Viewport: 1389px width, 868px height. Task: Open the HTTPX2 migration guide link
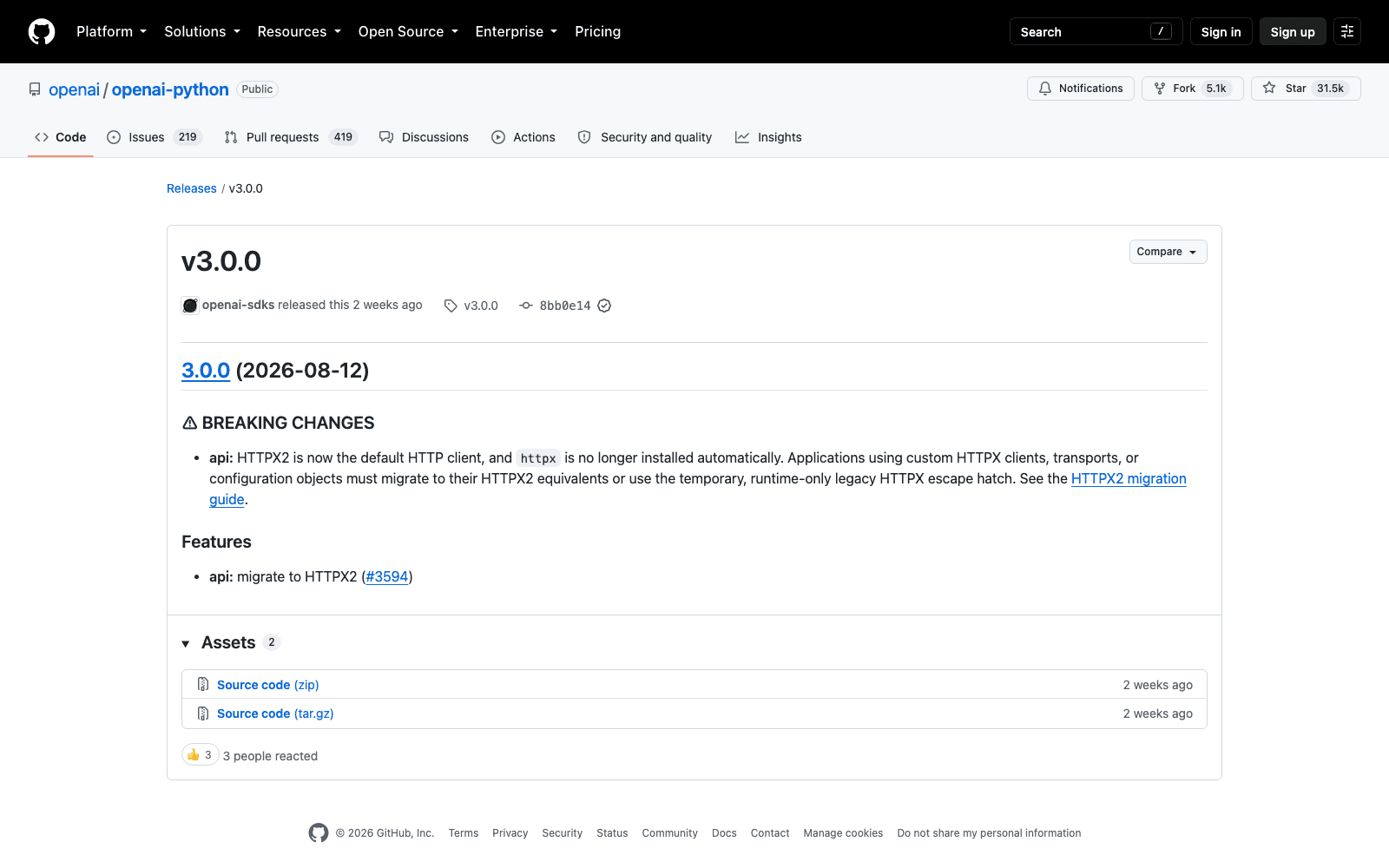click(x=1129, y=478)
